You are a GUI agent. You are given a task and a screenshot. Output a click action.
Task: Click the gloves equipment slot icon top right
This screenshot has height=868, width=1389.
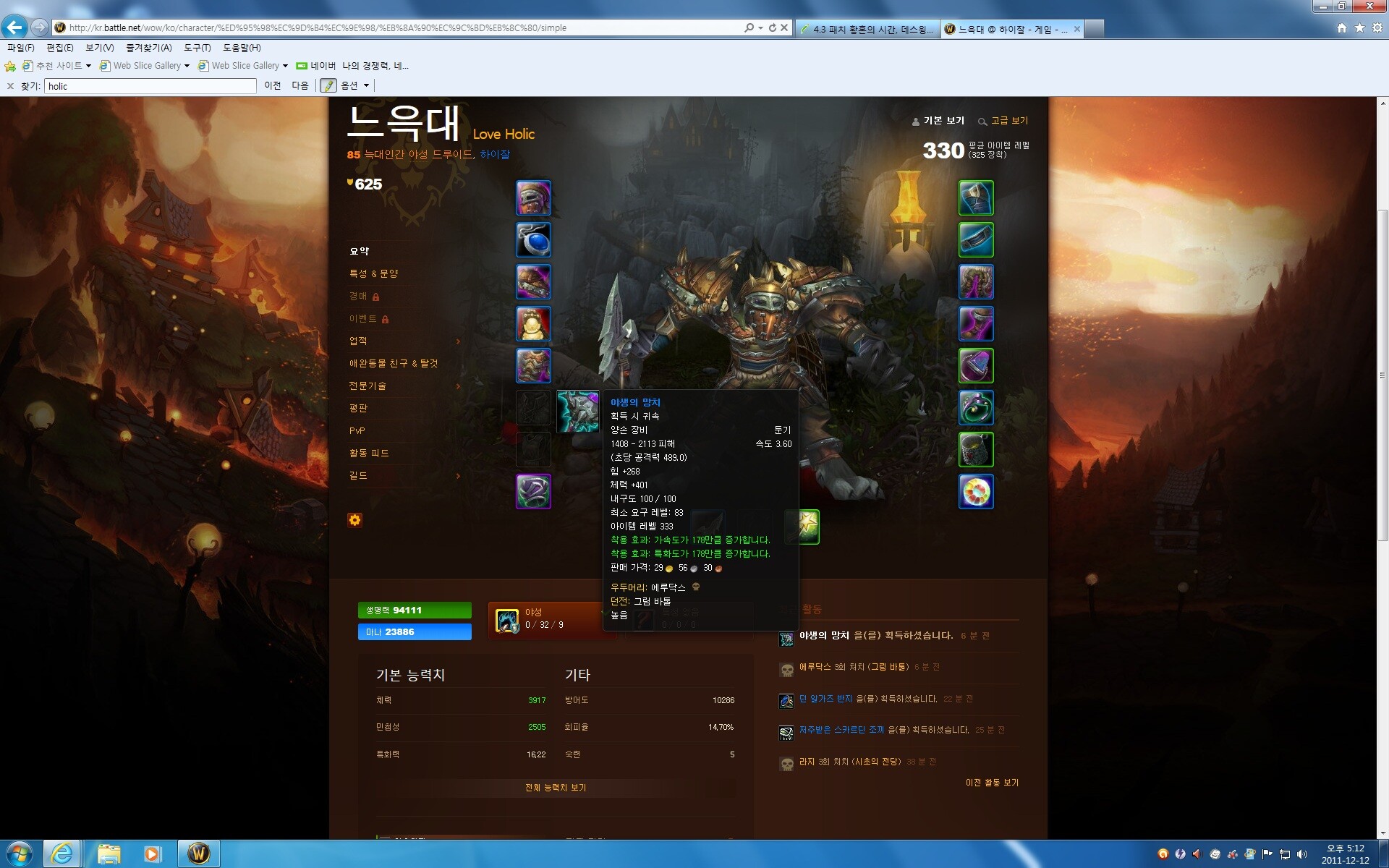(976, 198)
